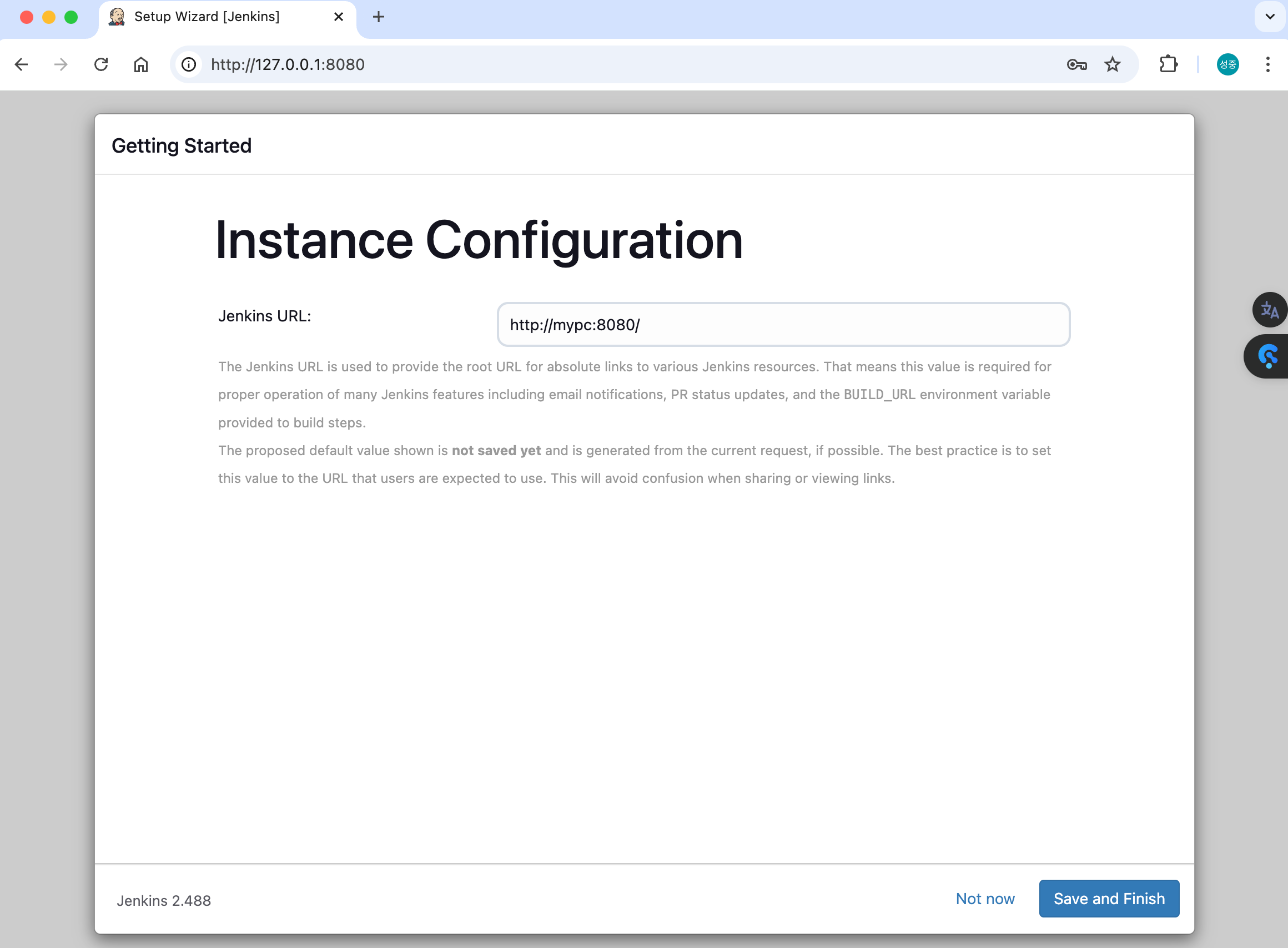Image resolution: width=1288 pixels, height=948 pixels.
Task: Open a new browser tab
Action: [378, 17]
